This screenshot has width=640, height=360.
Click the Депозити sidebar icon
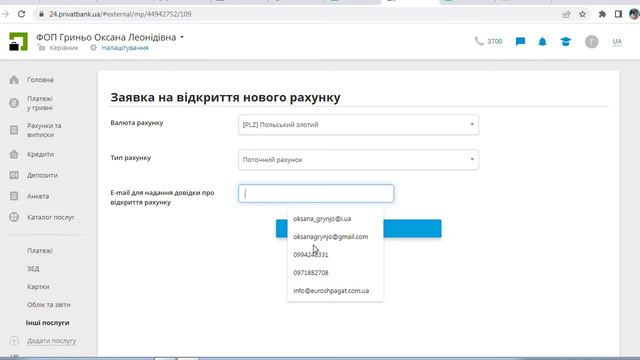14,175
